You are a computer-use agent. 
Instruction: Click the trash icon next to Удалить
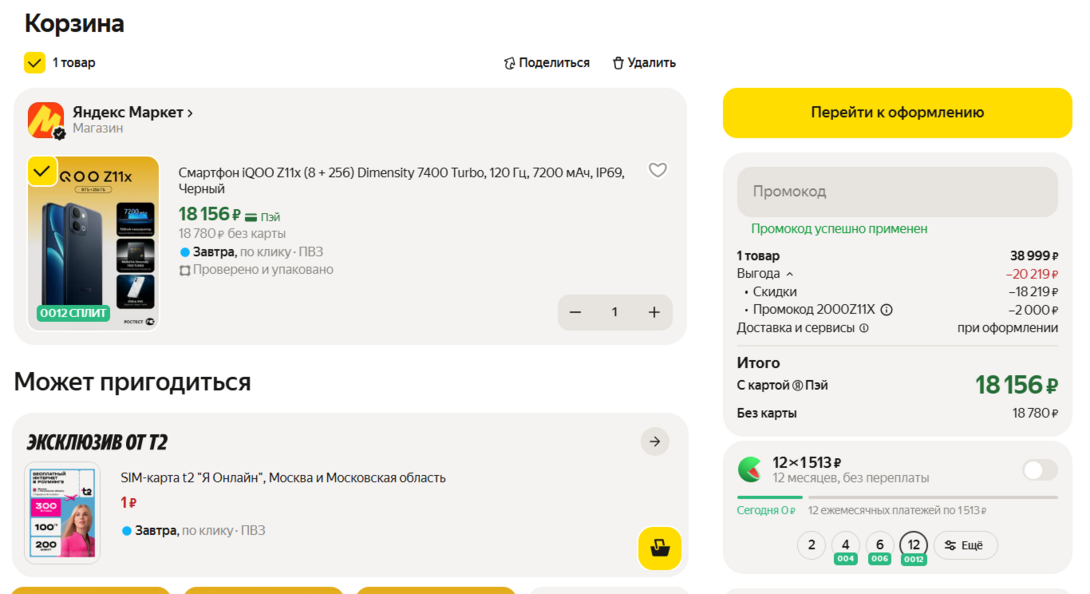click(618, 63)
